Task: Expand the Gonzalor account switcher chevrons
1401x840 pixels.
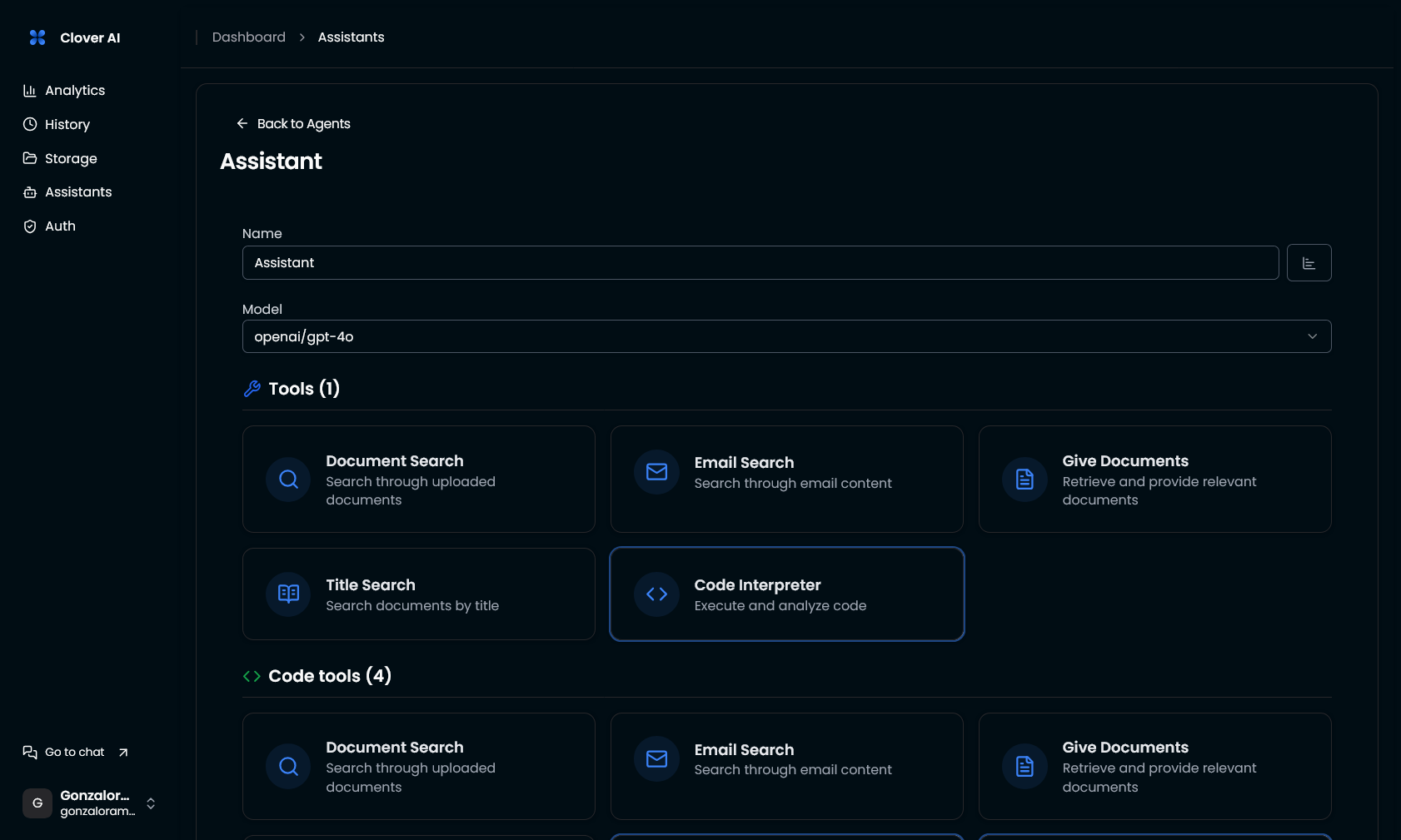Action: (151, 803)
